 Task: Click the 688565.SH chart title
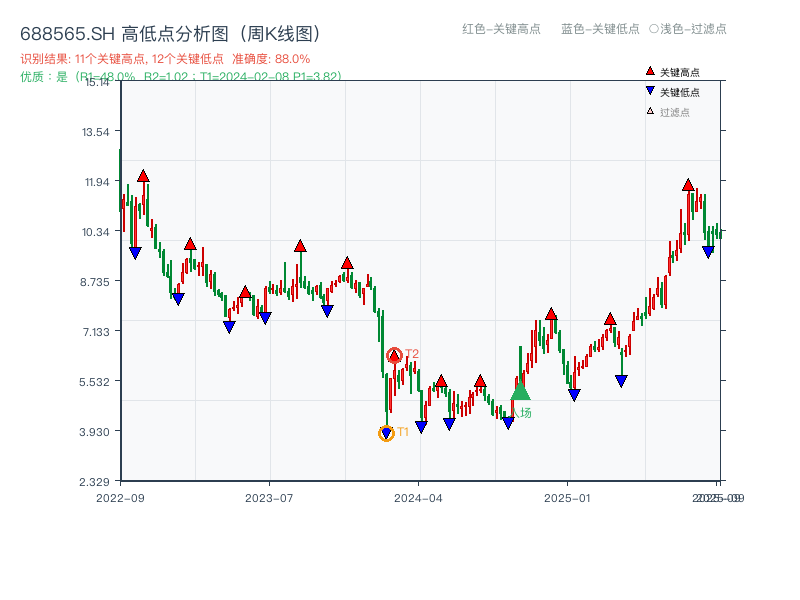coord(66,31)
